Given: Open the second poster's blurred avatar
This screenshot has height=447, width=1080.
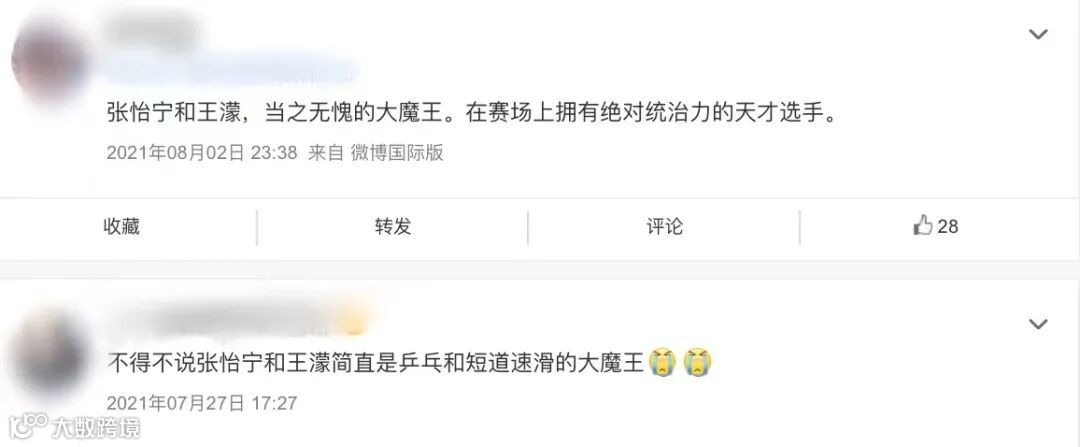Looking at the screenshot, I should click(x=50, y=353).
